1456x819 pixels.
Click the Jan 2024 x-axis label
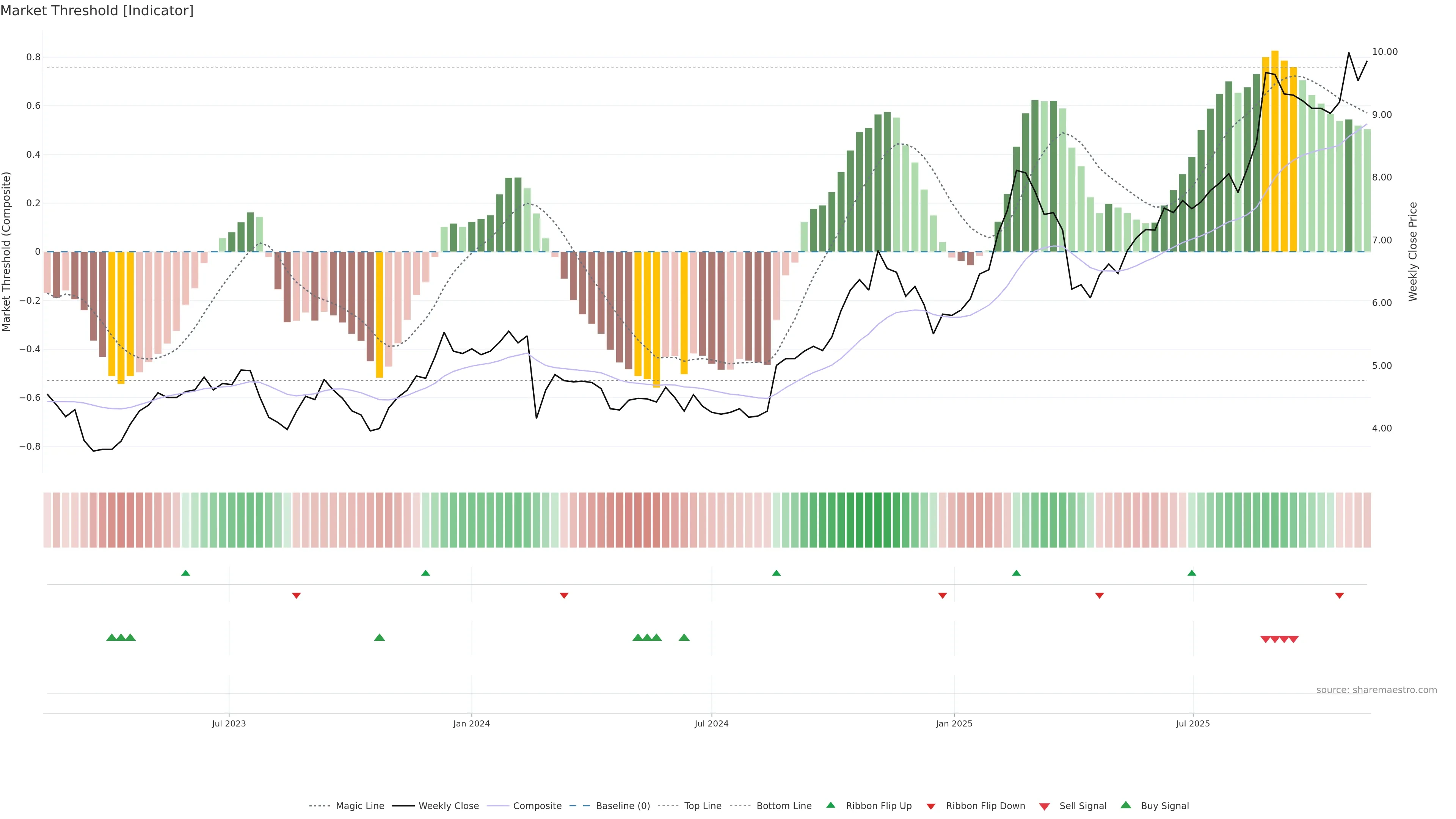click(471, 723)
